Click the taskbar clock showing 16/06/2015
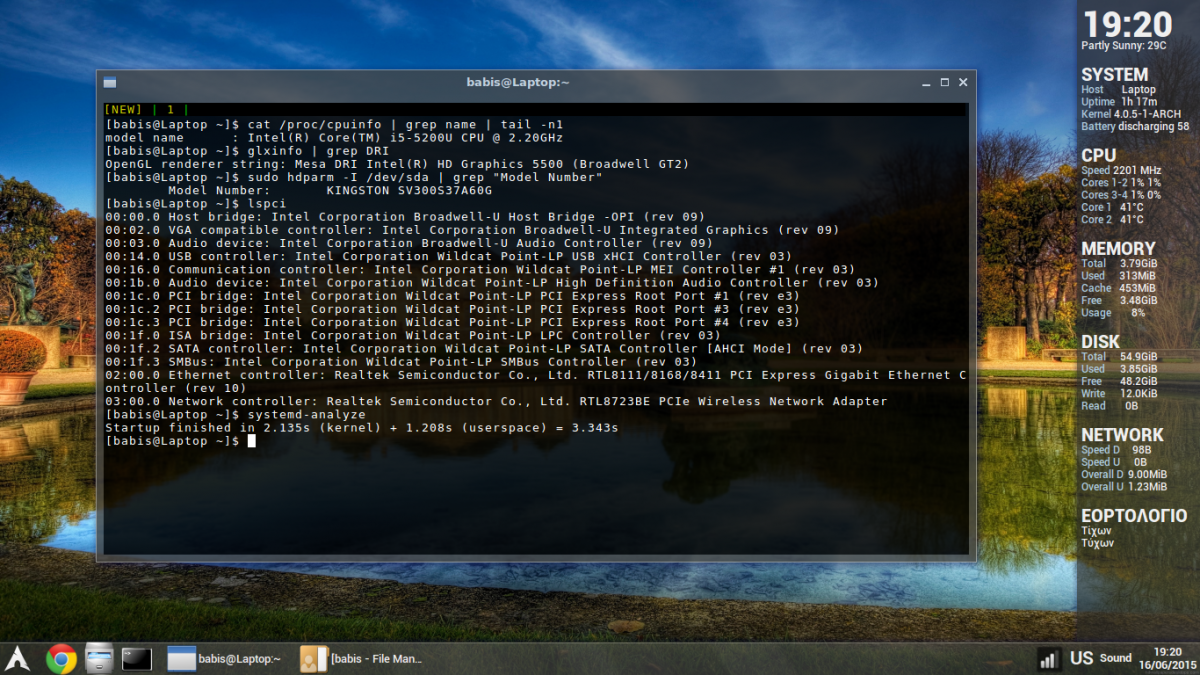 [1167, 658]
